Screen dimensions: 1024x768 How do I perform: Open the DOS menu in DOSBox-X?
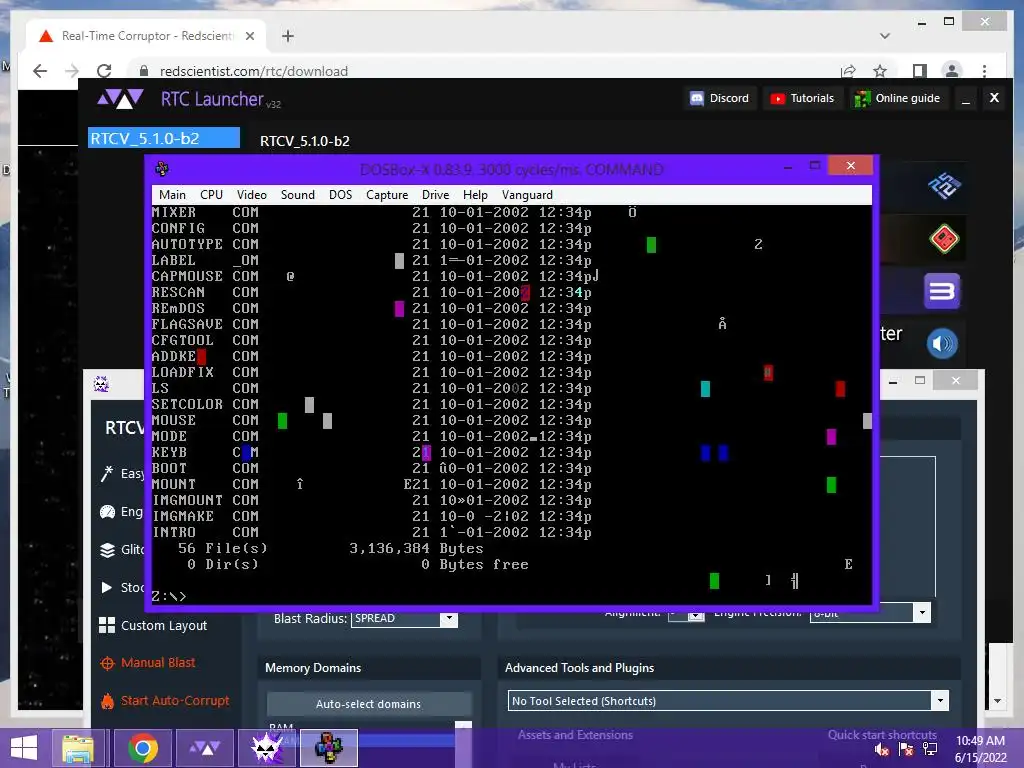coord(340,195)
